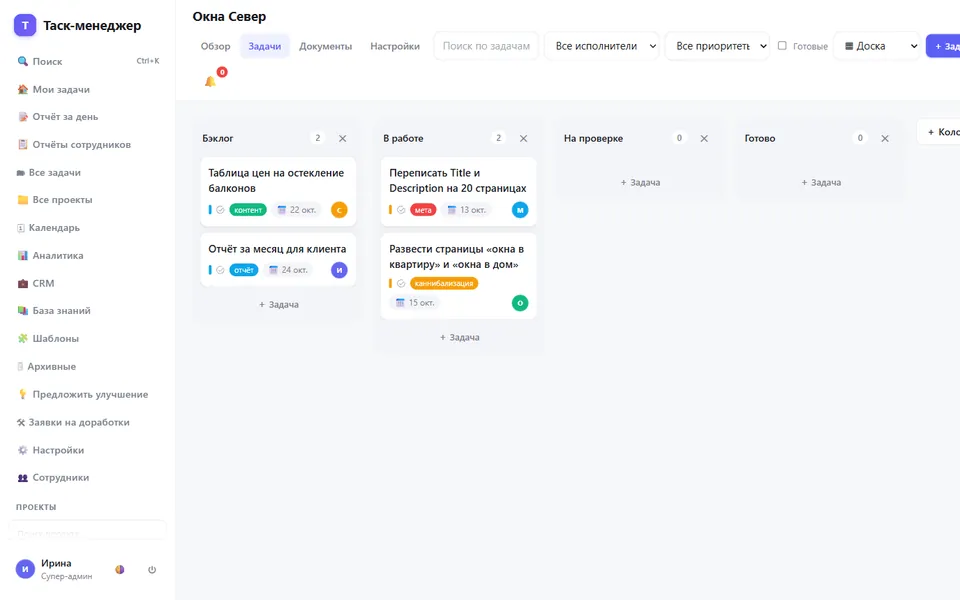Screen dimensions: 960x600
Task: Open the Документы tab
Action: click(x=326, y=46)
